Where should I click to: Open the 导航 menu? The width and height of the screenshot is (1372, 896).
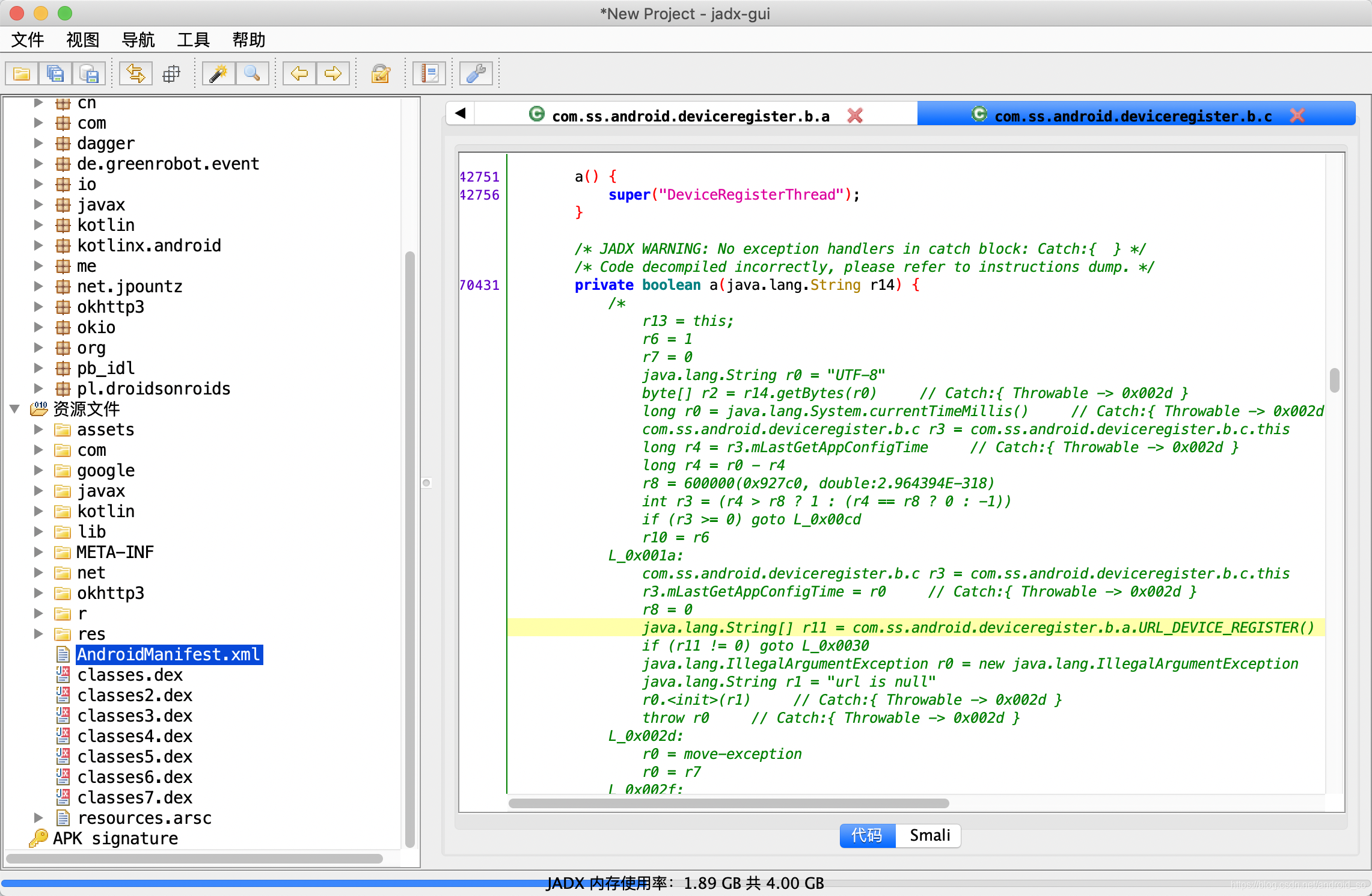coord(138,40)
